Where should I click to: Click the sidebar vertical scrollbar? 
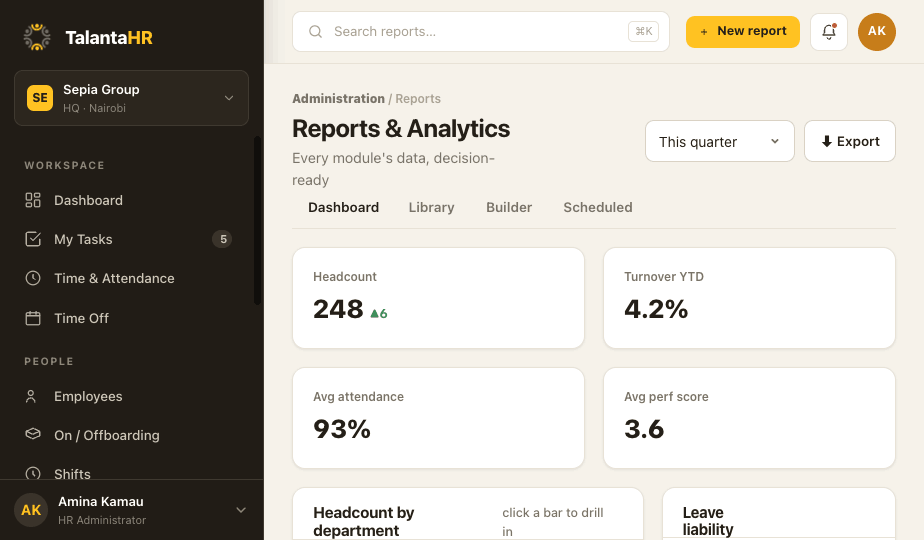[x=257, y=220]
